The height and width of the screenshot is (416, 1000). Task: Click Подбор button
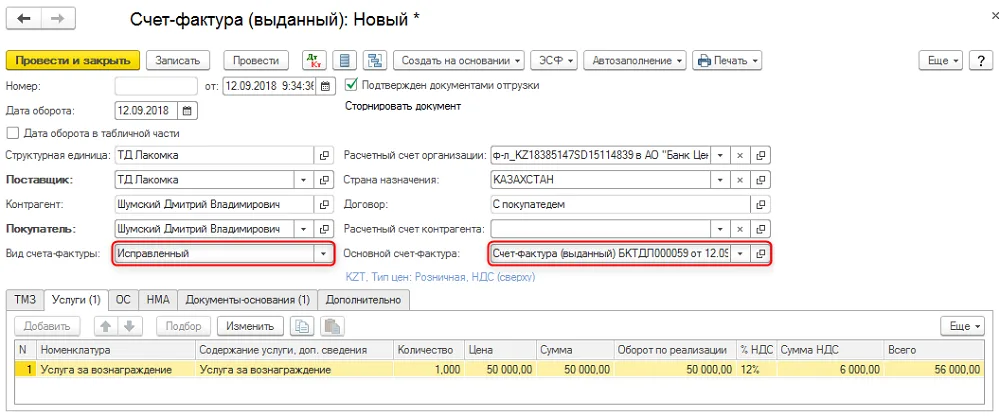tap(184, 326)
